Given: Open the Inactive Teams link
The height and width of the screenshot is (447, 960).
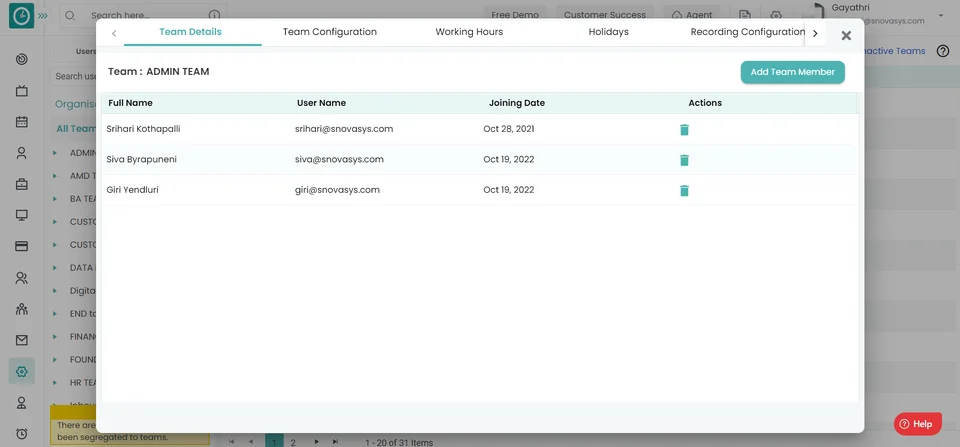Looking at the screenshot, I should coord(894,51).
